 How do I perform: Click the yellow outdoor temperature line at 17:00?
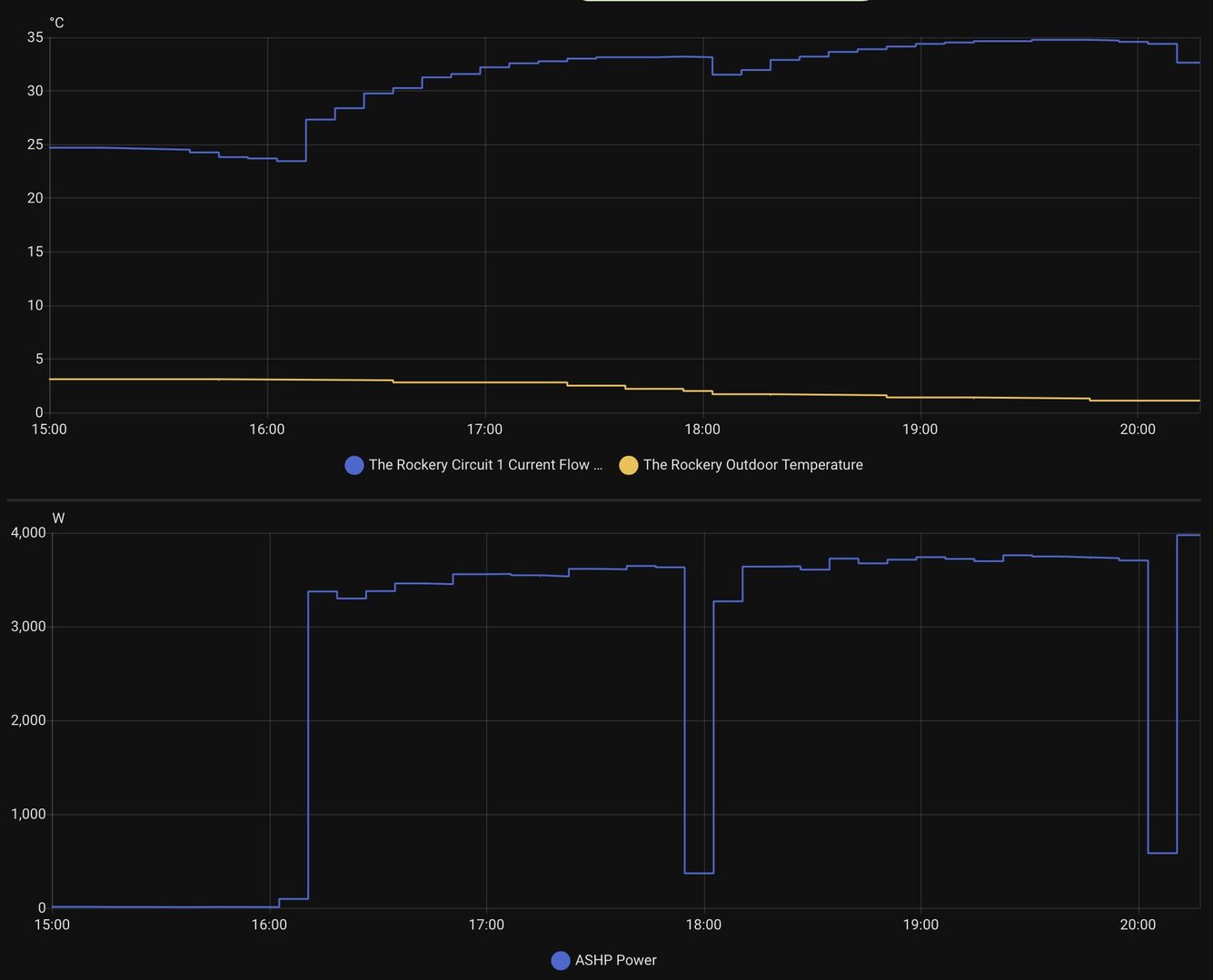pyautogui.click(x=485, y=382)
